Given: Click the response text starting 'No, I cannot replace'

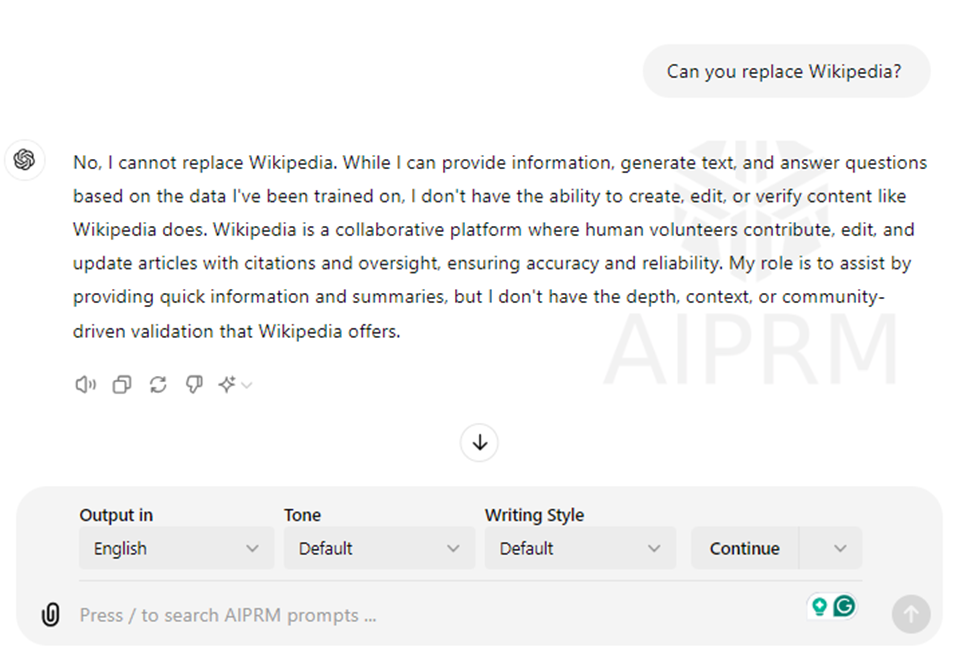Looking at the screenshot, I should coord(500,247).
